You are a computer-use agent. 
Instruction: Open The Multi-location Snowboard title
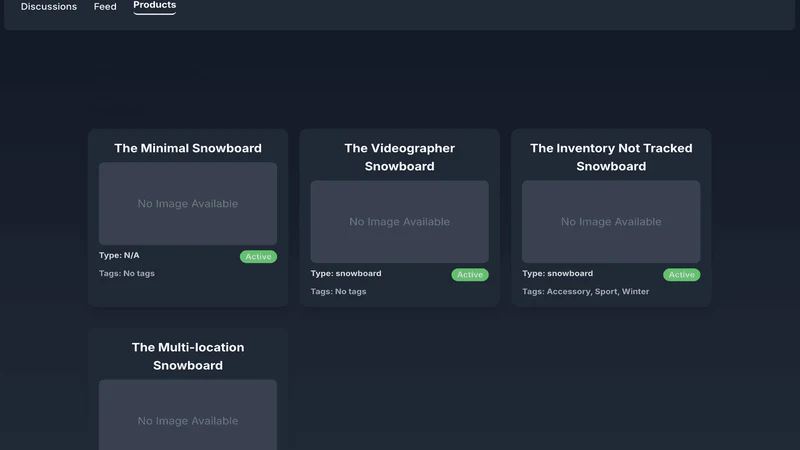[x=188, y=356]
